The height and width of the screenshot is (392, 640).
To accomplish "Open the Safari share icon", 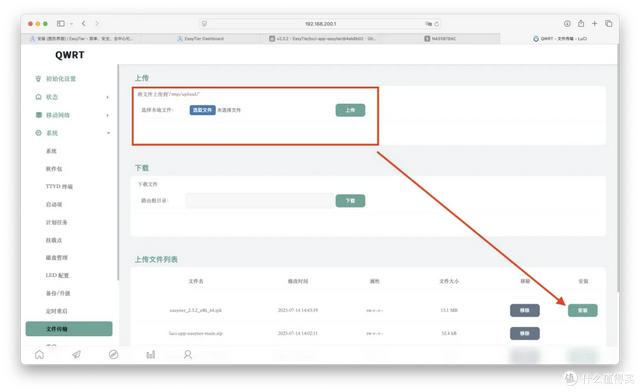I will coord(581,24).
